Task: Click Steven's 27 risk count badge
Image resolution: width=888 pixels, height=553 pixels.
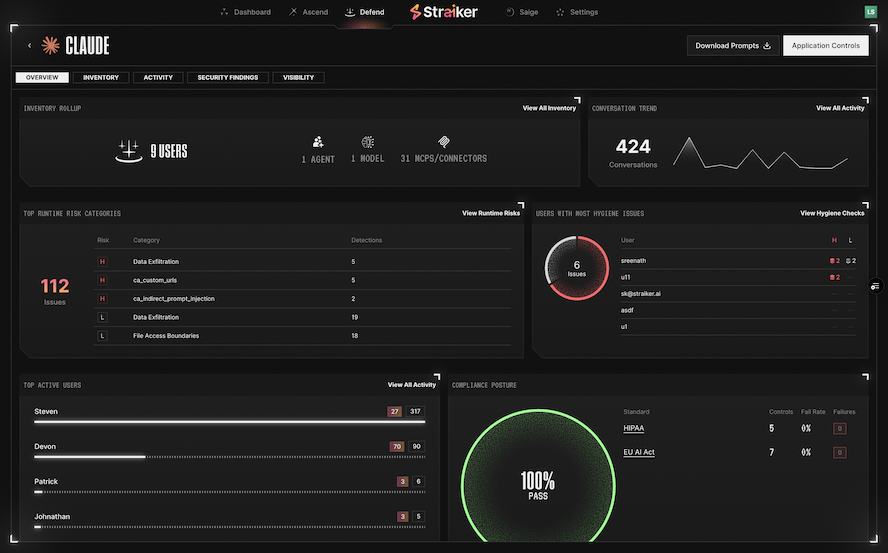Action: point(395,411)
